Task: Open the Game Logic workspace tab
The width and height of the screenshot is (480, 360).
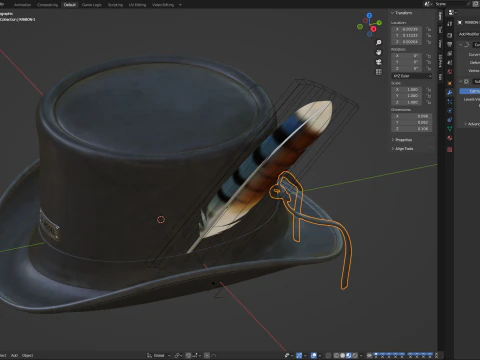Action: tap(92, 5)
